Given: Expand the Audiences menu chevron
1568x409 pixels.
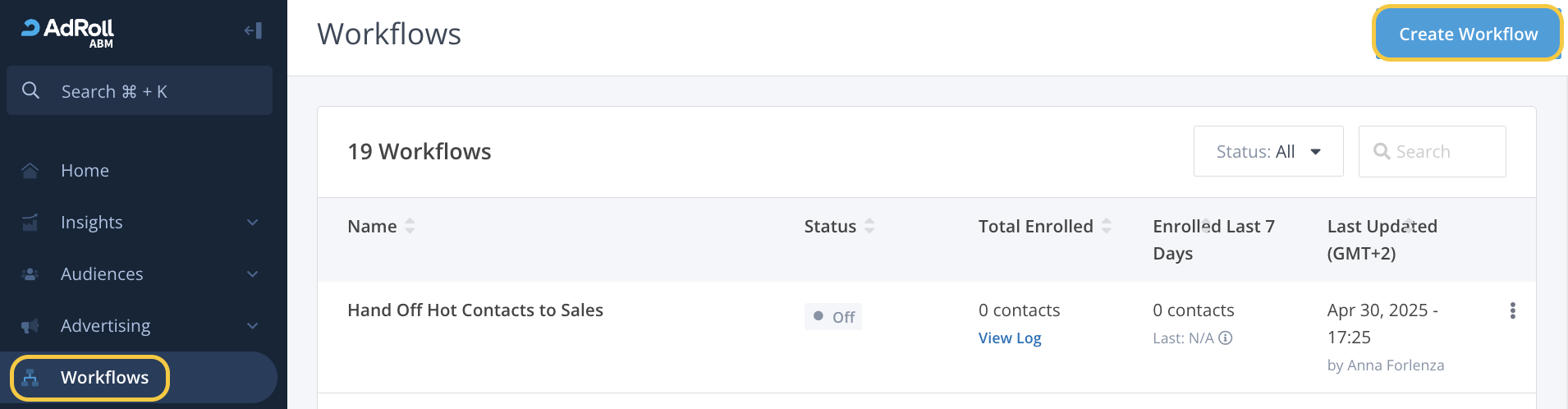Looking at the screenshot, I should 253,274.
